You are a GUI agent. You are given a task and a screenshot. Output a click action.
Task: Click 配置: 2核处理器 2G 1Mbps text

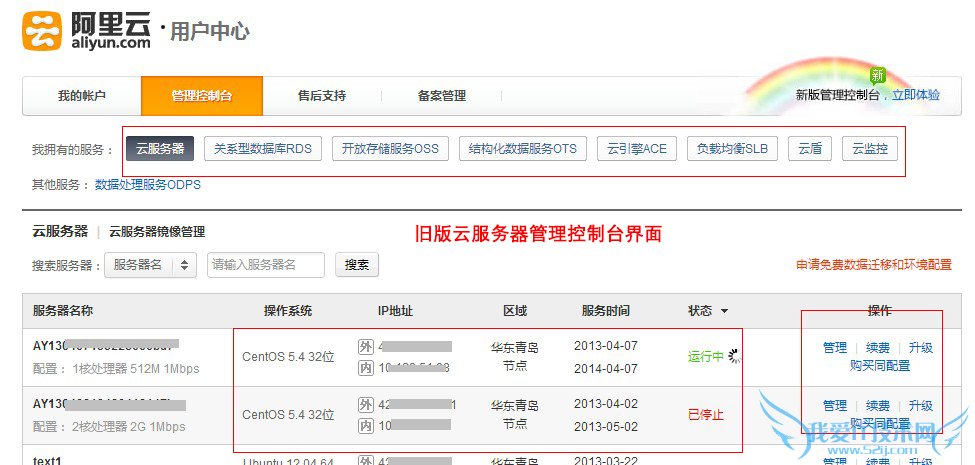point(109,426)
